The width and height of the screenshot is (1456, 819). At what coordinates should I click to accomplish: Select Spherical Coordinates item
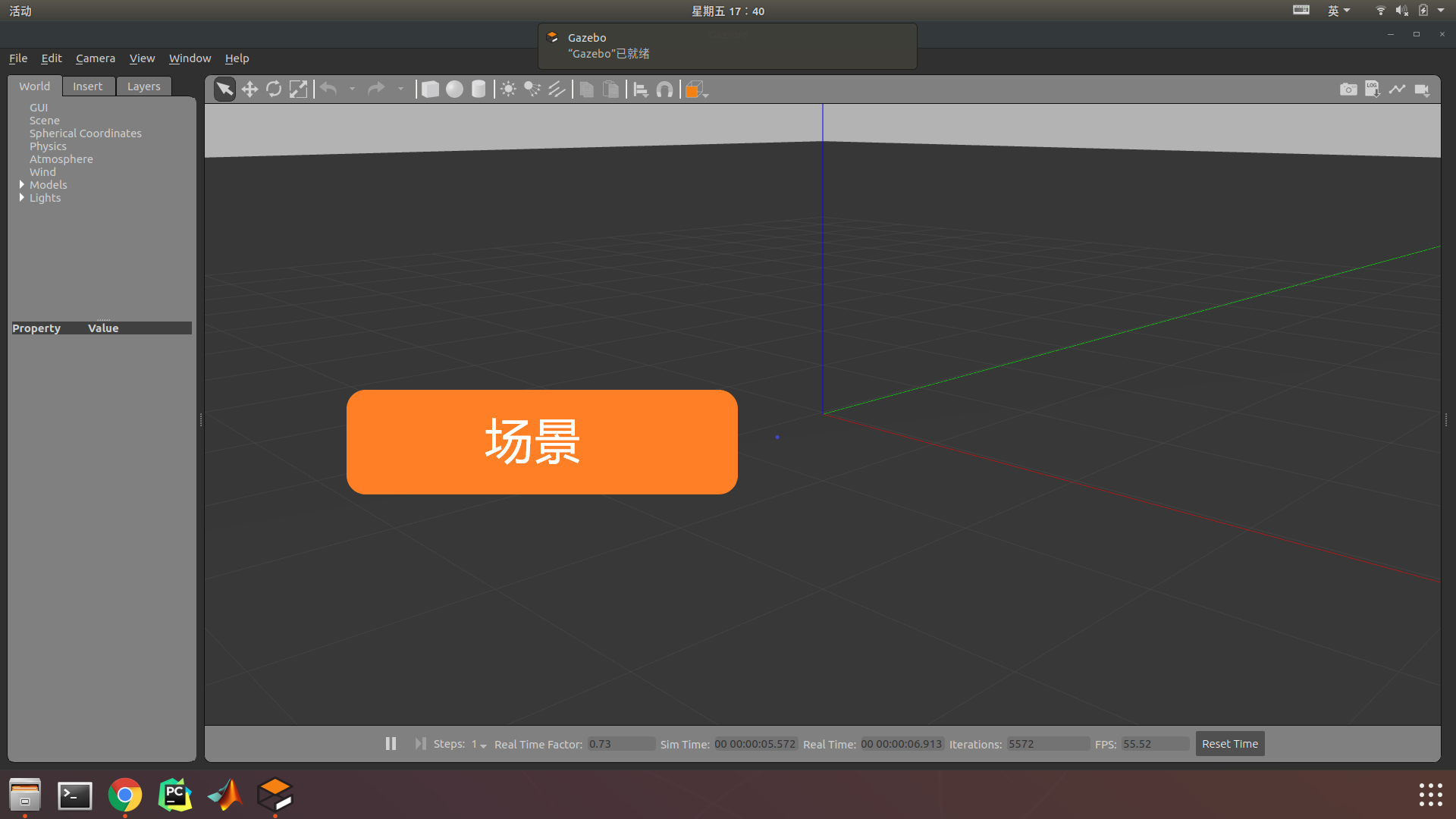point(86,133)
